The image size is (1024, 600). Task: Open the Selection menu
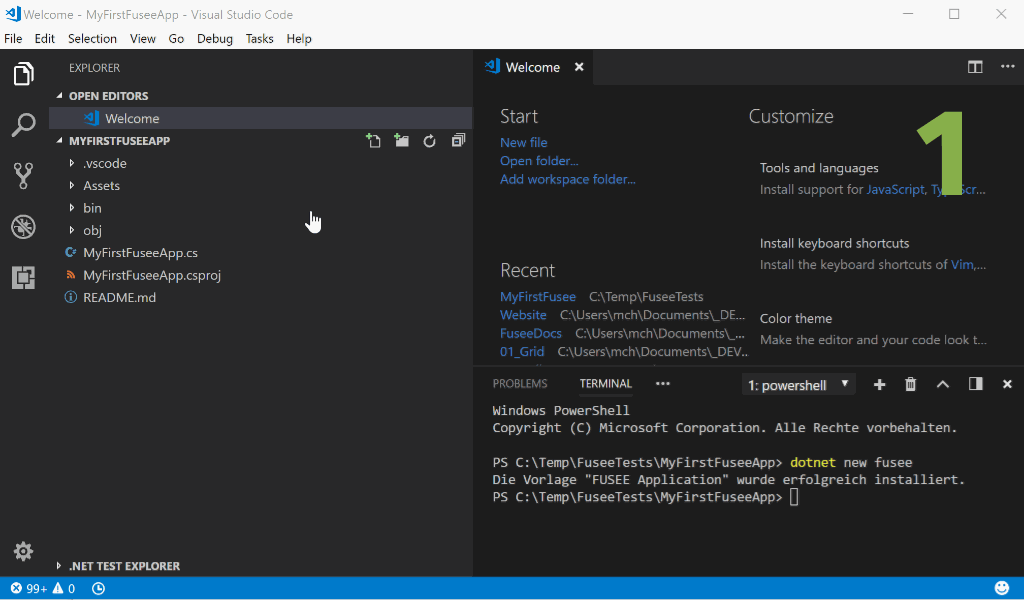tap(92, 39)
